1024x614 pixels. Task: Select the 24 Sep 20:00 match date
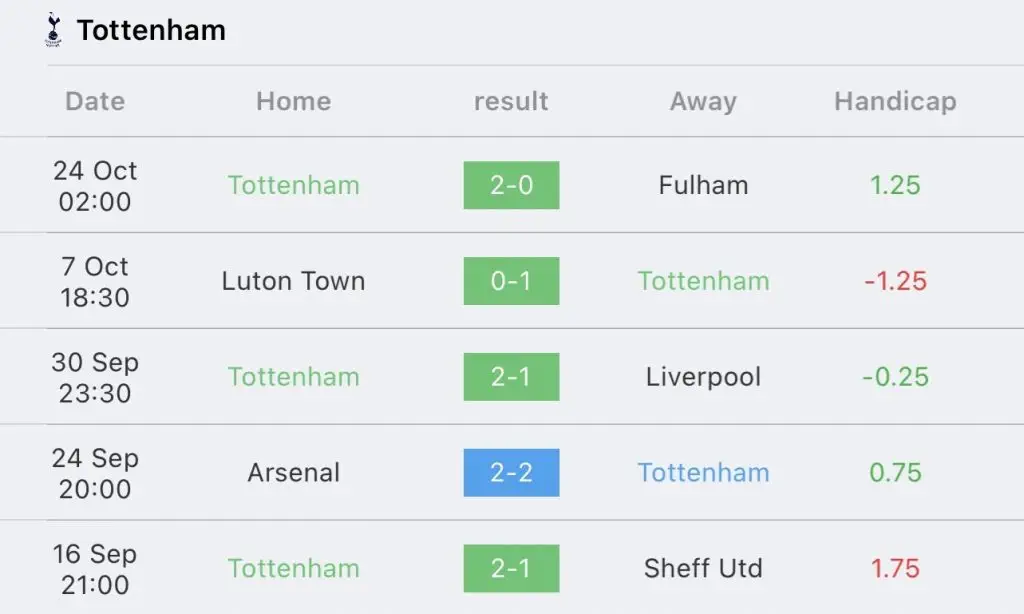point(95,473)
